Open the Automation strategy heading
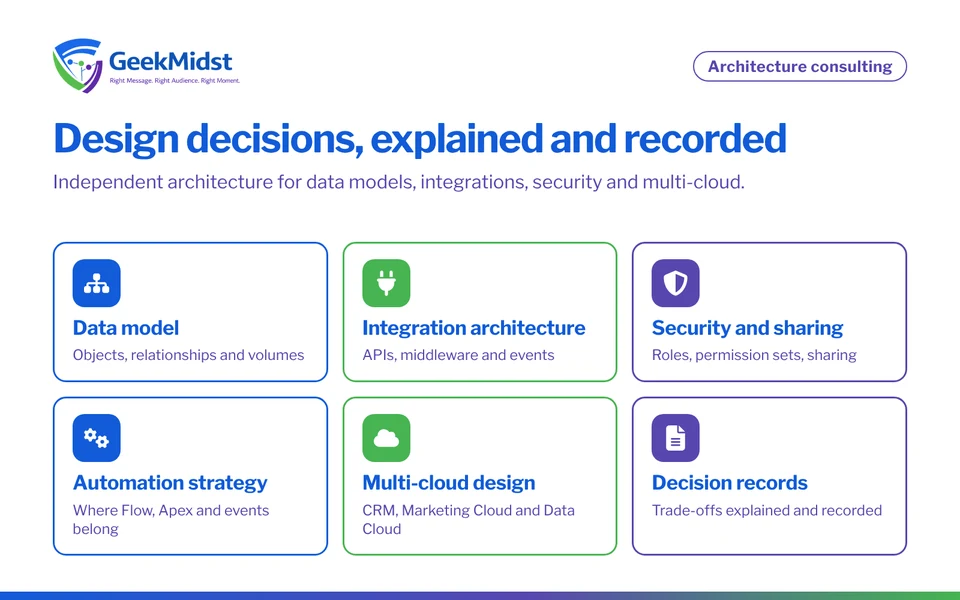 point(170,483)
